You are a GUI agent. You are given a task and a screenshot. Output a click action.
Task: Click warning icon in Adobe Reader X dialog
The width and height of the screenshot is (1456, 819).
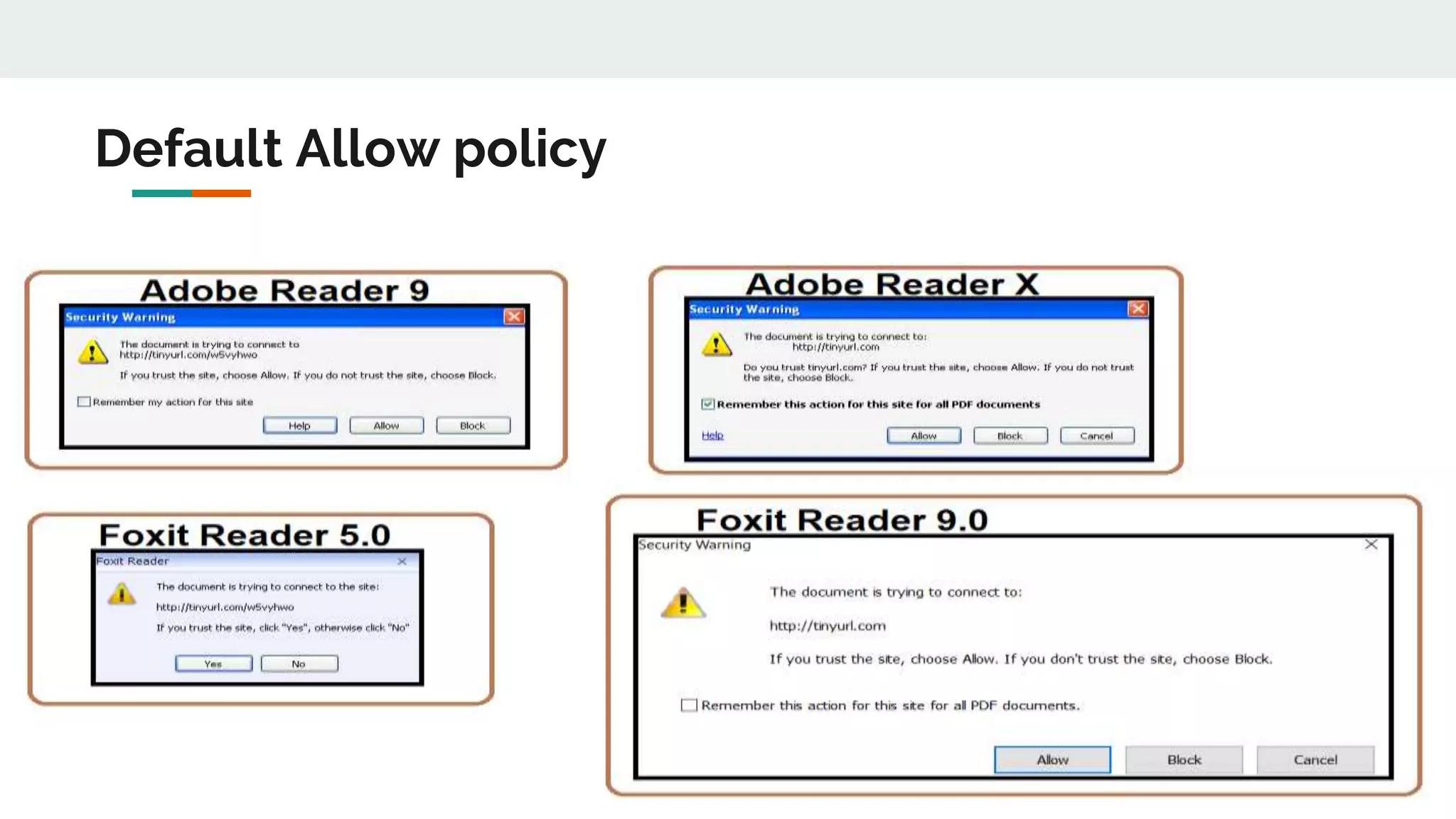click(717, 344)
